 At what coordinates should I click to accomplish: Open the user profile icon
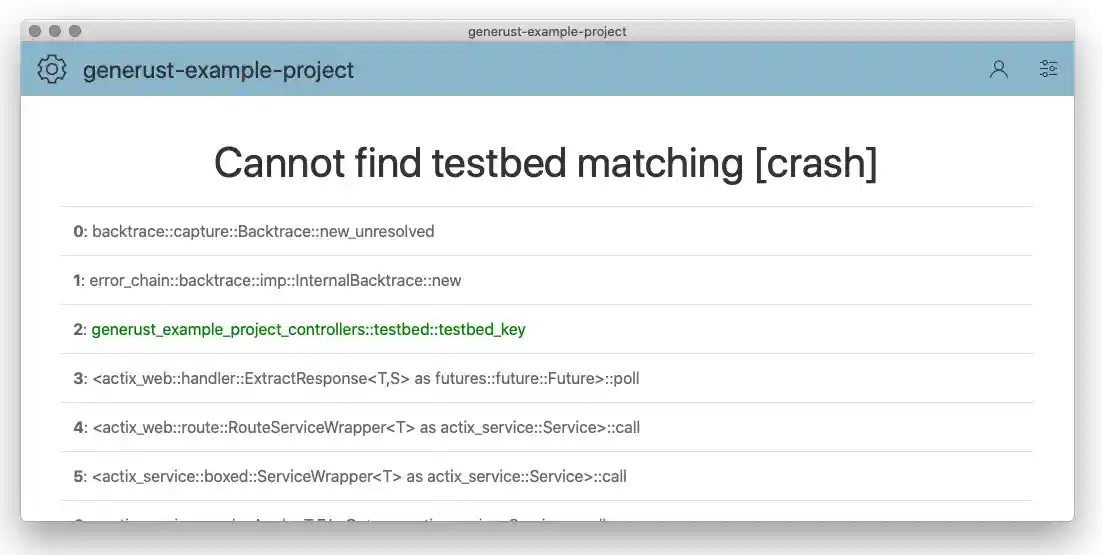coord(998,70)
